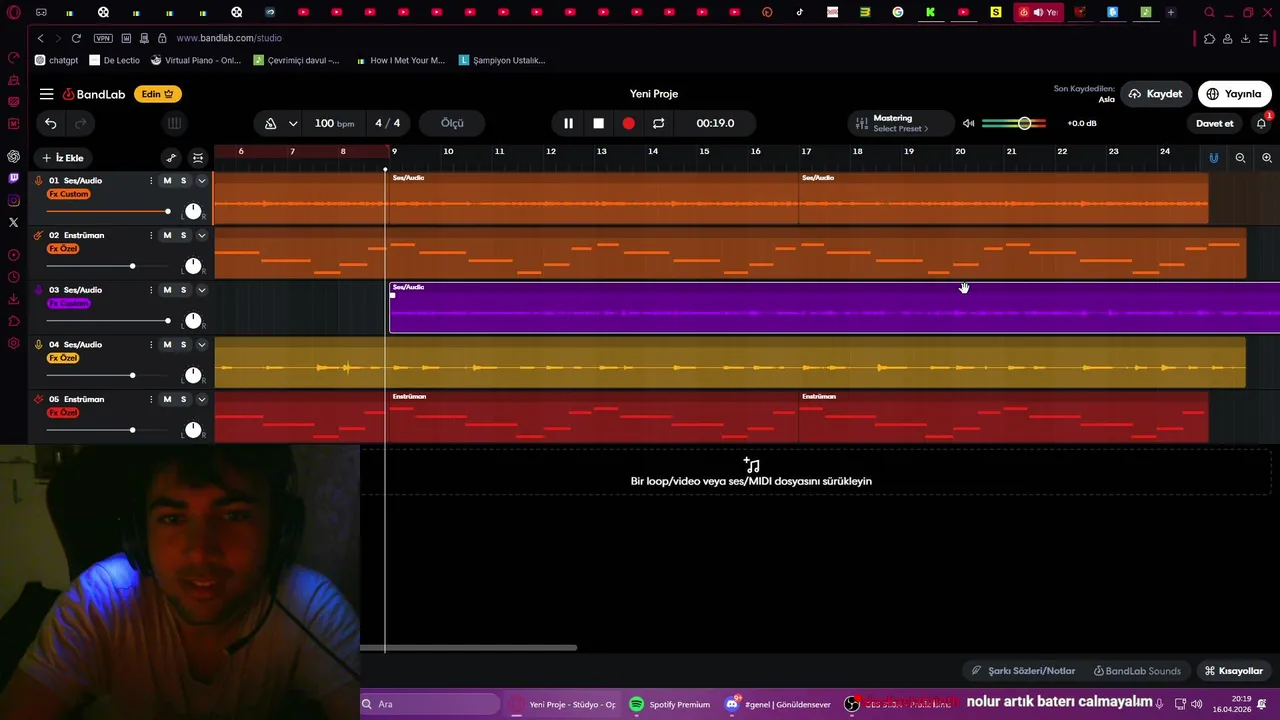
Task: Expand track 05 Enstrüman chevron
Action: (x=201, y=399)
